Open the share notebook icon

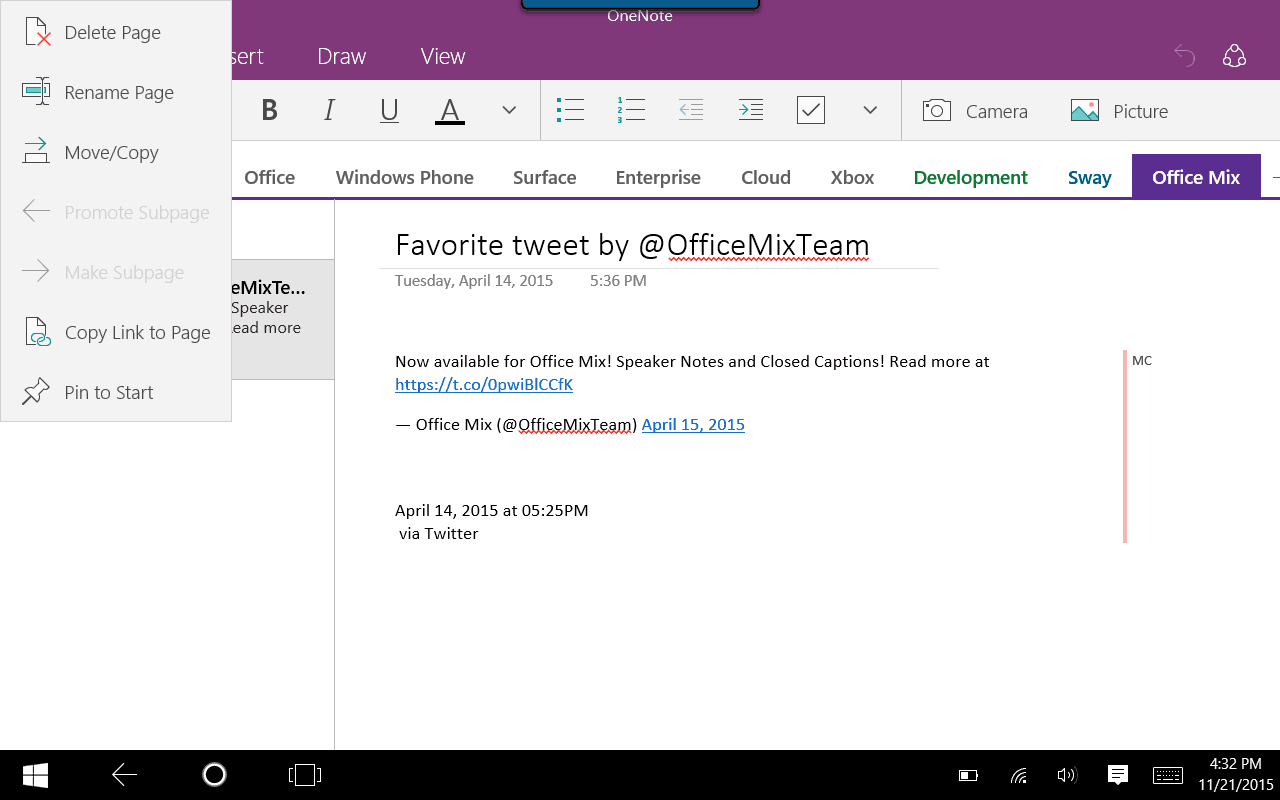1234,56
